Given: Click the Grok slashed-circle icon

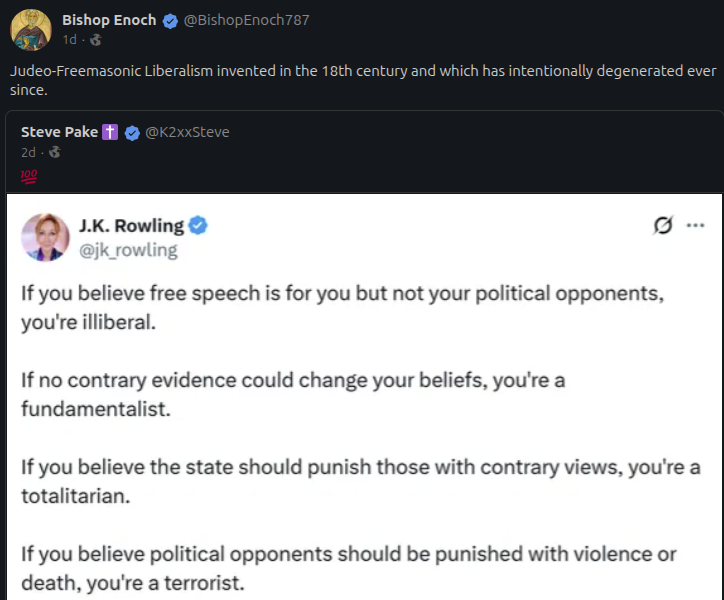Looking at the screenshot, I should tap(662, 226).
